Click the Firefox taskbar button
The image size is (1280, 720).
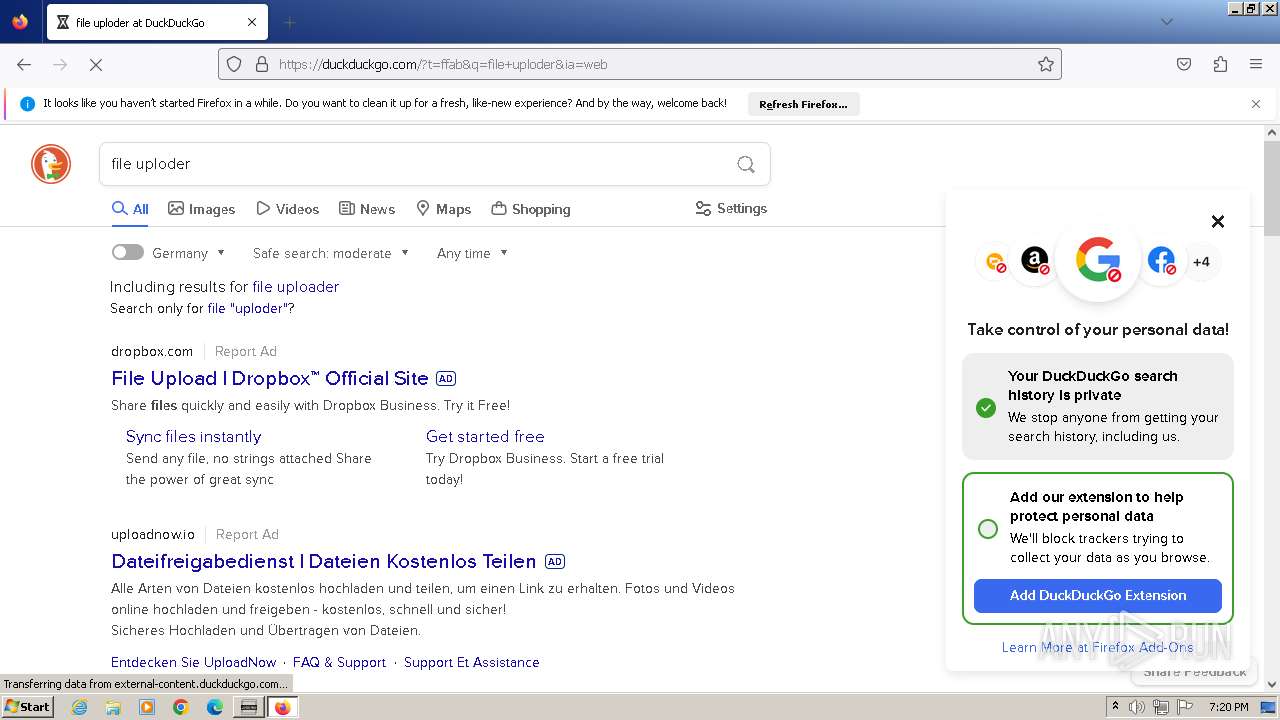pos(282,707)
